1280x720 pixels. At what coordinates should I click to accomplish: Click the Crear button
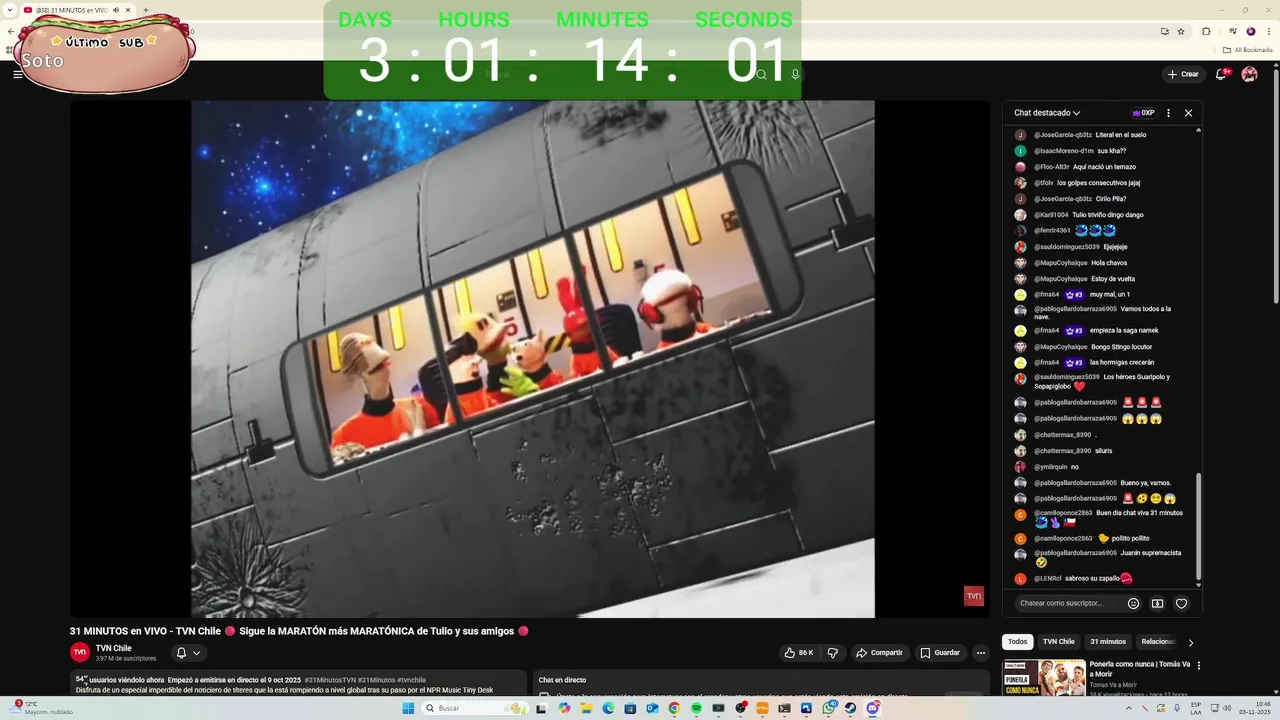[1183, 74]
